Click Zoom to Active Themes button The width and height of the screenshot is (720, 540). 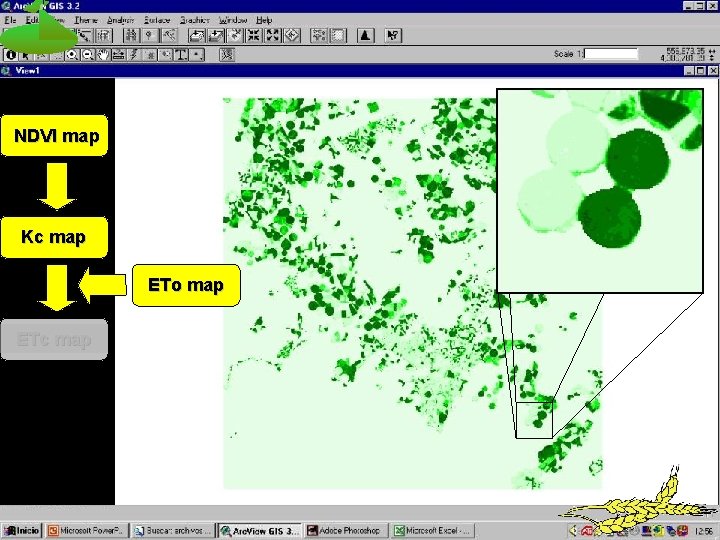pos(216,35)
